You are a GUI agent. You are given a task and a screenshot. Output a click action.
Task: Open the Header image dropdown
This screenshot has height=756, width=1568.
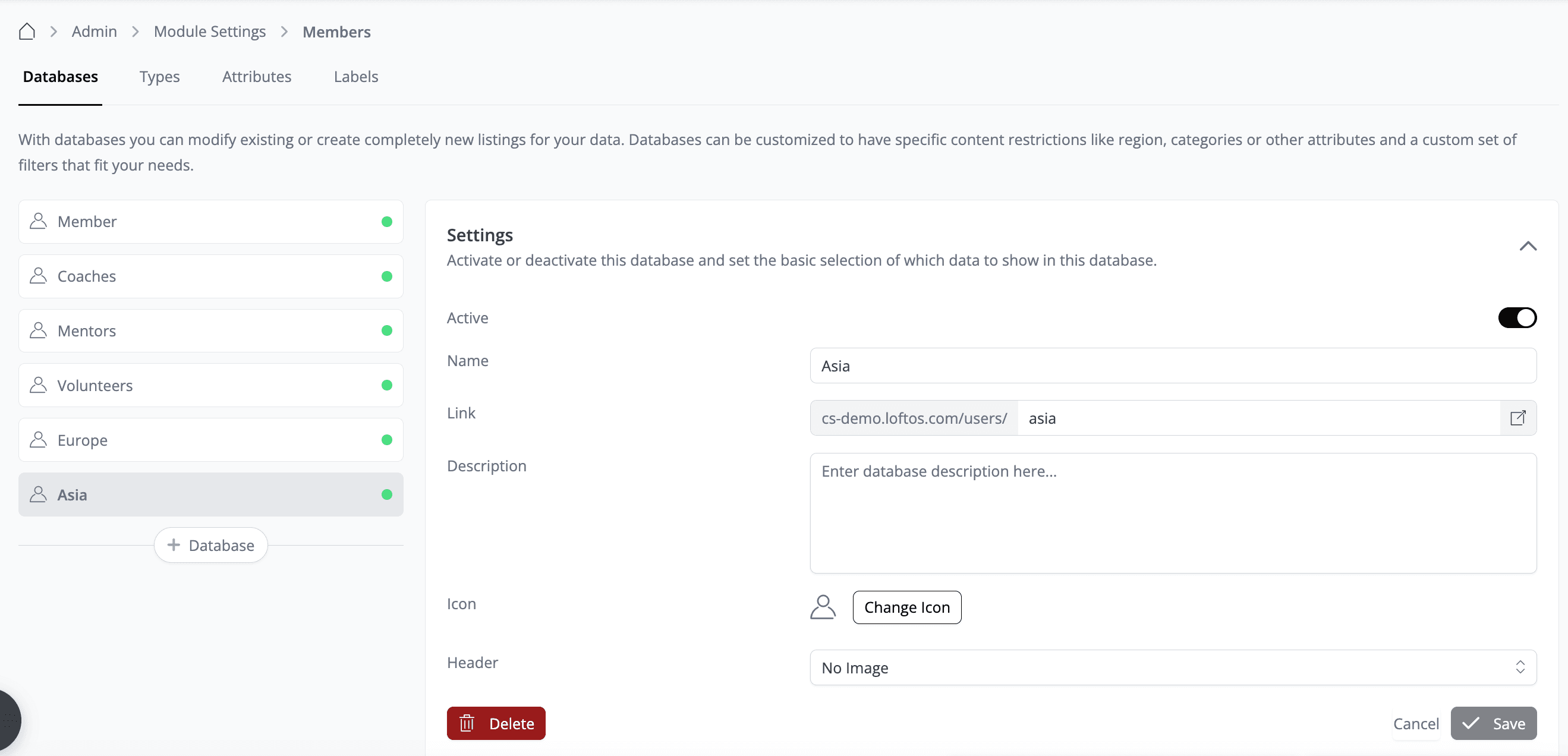click(1172, 667)
